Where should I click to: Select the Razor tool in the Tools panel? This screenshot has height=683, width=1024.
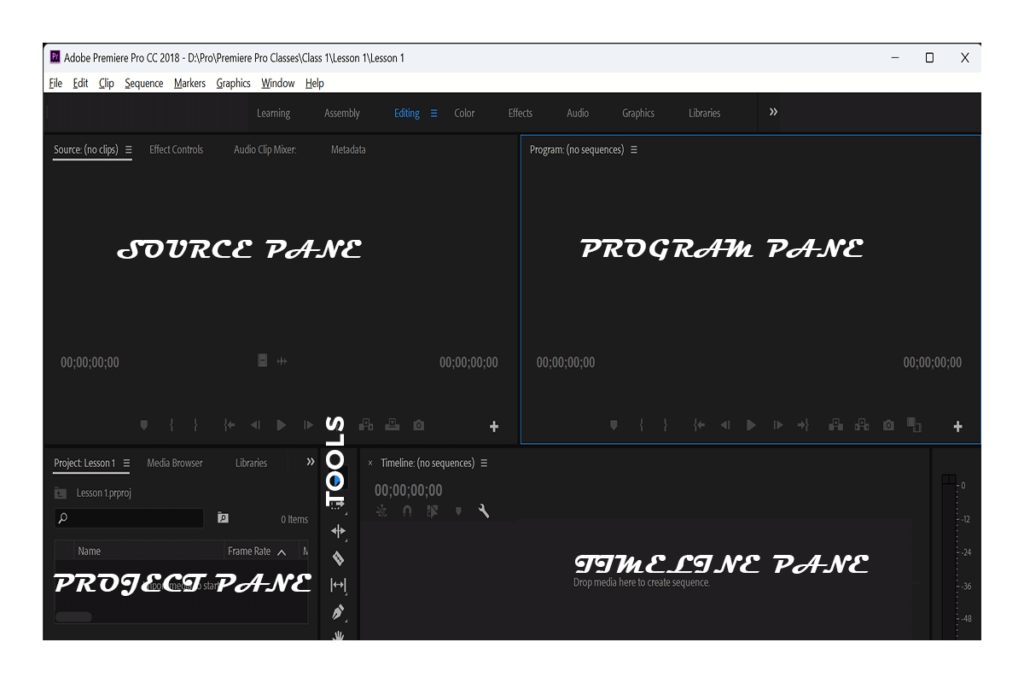point(338,558)
